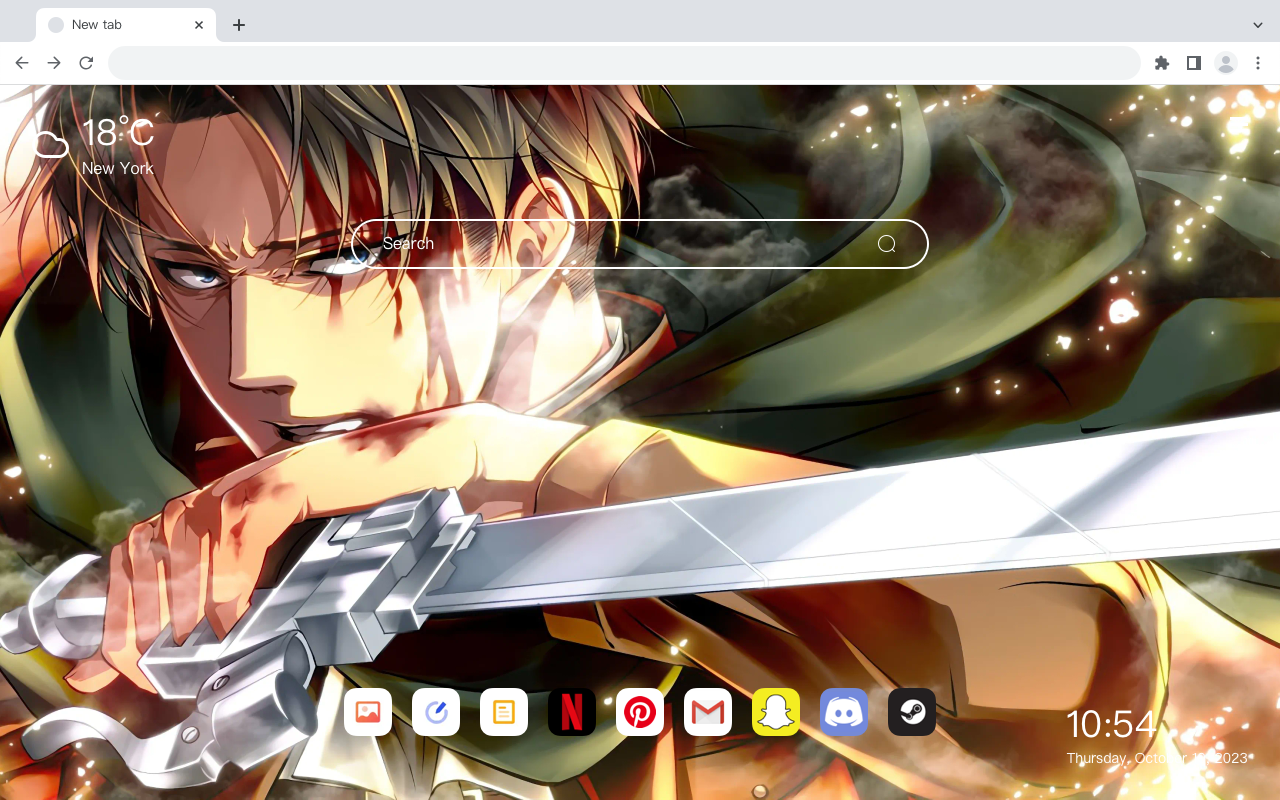This screenshot has height=800, width=1280.
Task: Open Steam shortcut icon
Action: click(912, 712)
